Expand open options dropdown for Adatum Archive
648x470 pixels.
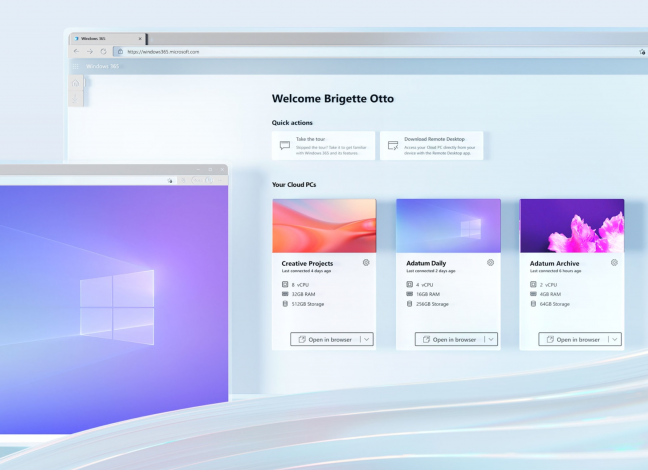(x=615, y=339)
